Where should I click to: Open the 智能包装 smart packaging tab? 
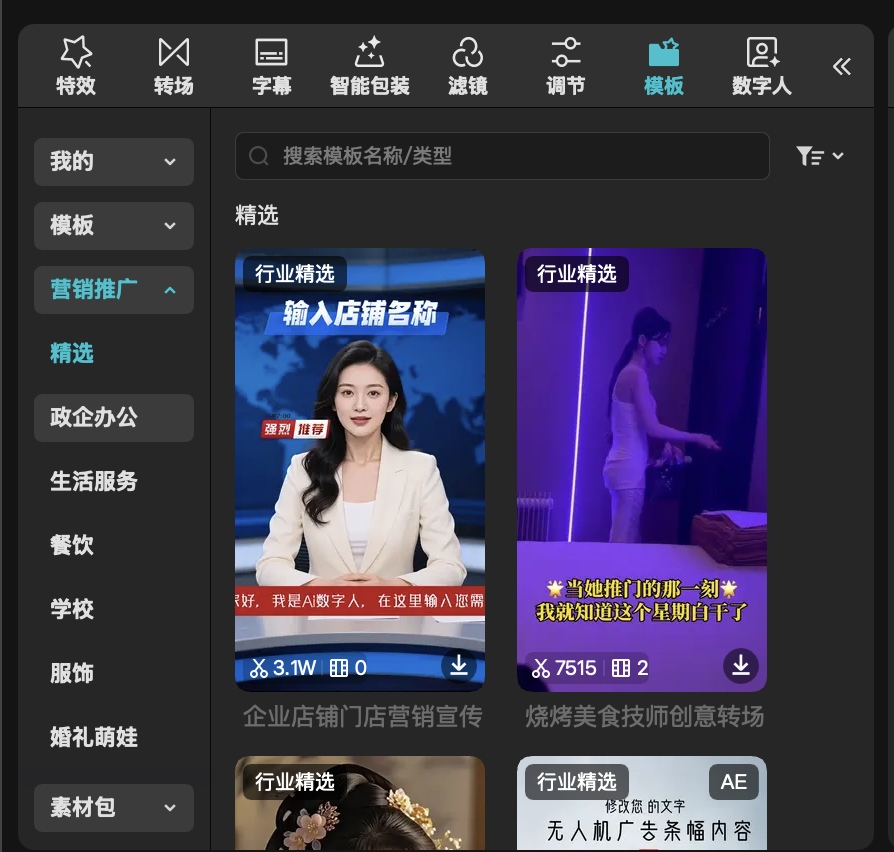tap(369, 66)
